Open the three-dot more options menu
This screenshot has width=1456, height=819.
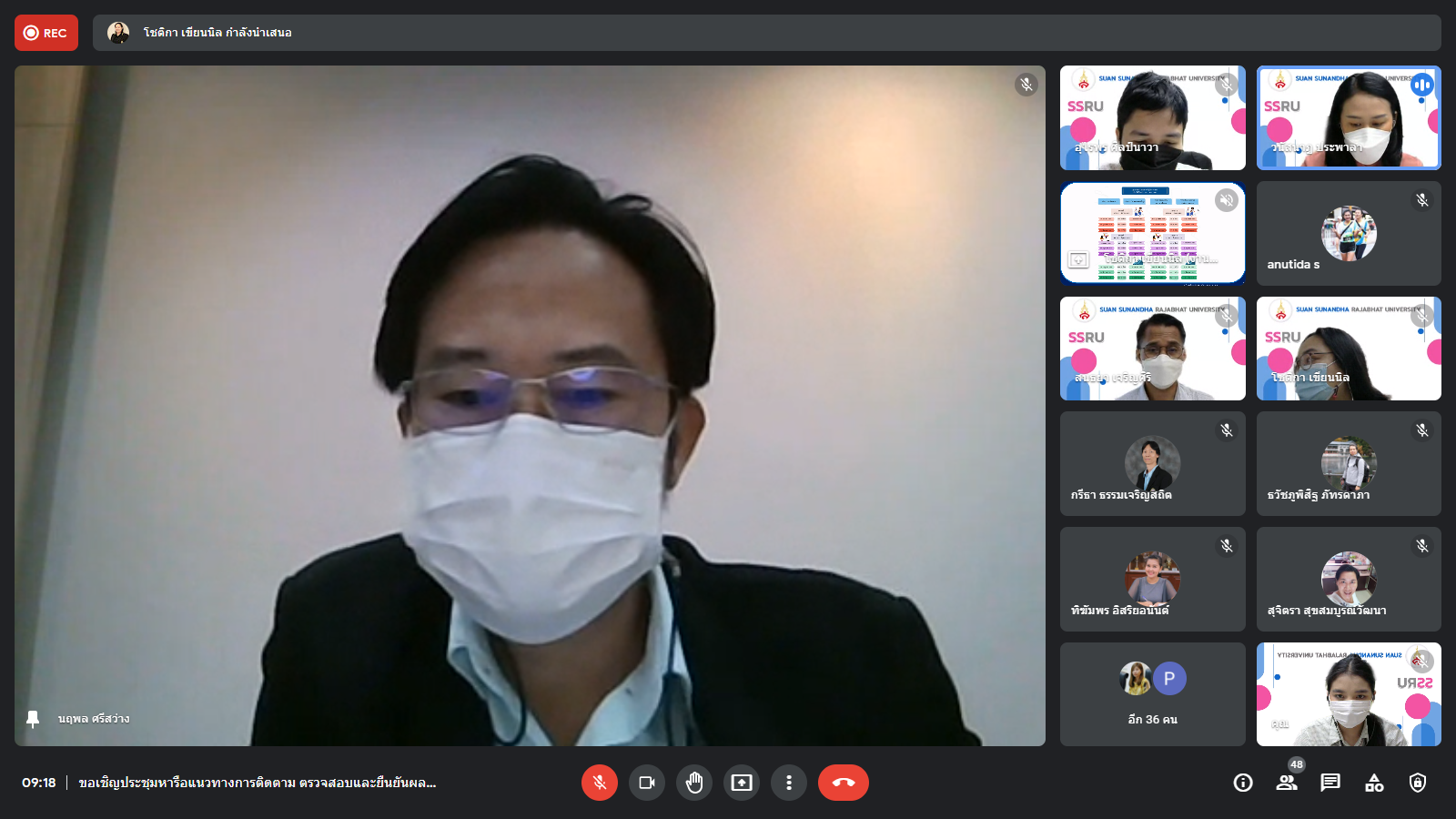point(789,783)
